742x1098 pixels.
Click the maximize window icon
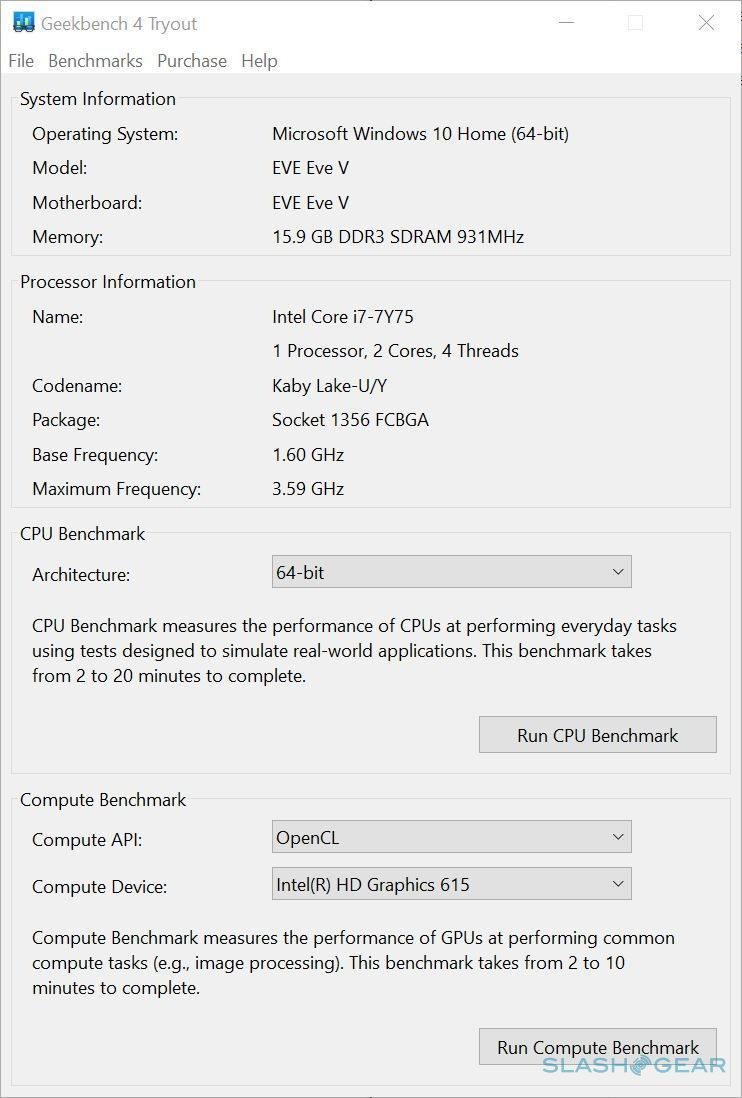[x=636, y=23]
